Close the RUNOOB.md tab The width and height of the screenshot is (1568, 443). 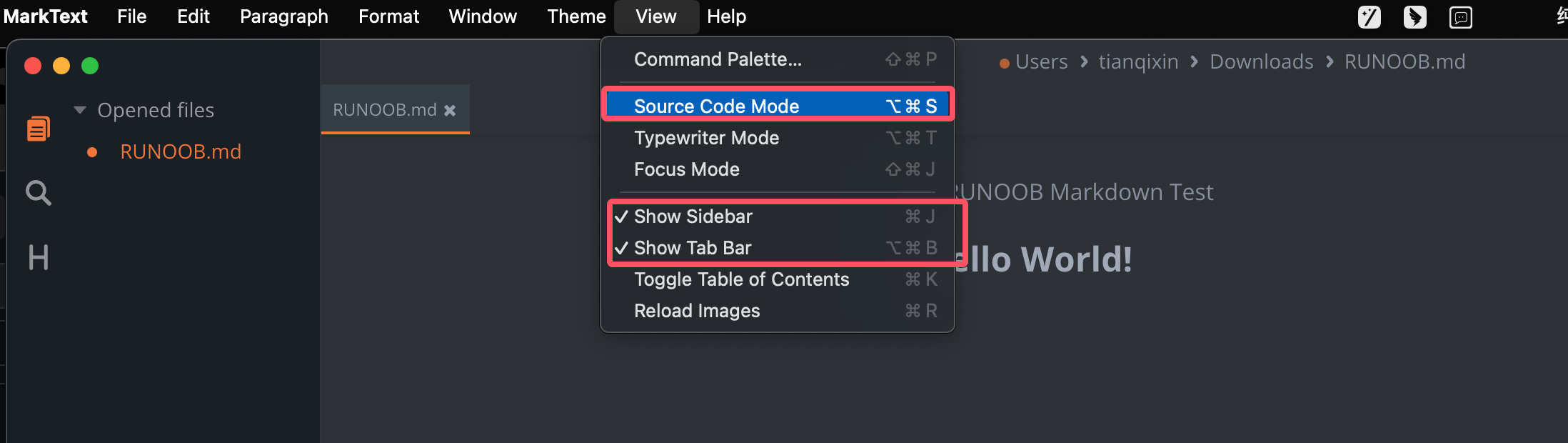tap(450, 110)
